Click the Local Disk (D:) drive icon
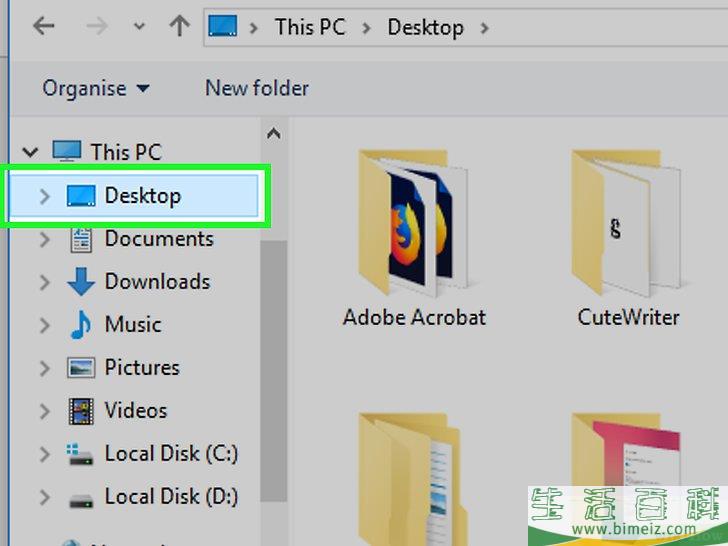This screenshot has height=546, width=728. click(81, 500)
